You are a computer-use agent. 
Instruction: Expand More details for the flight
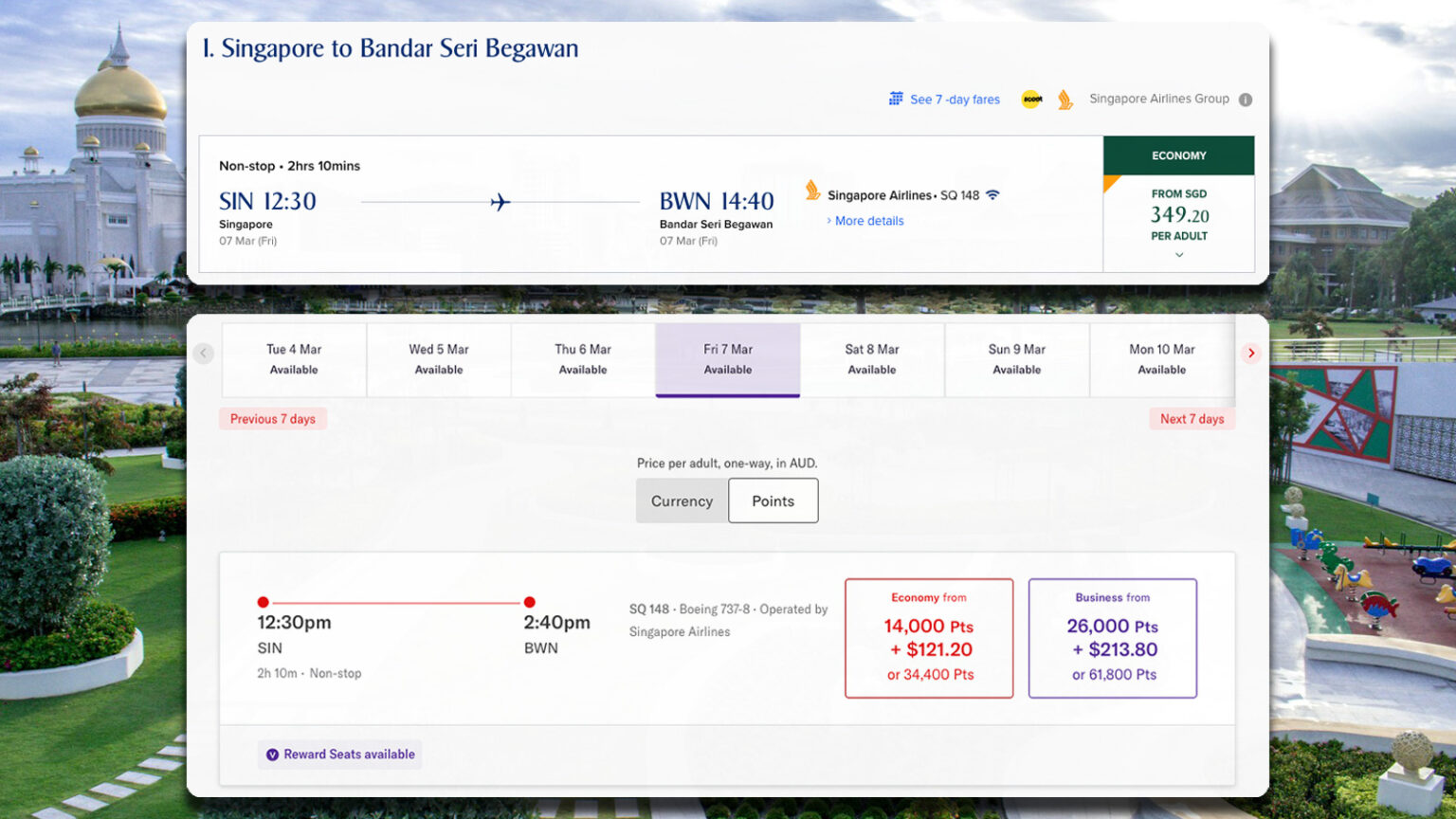[868, 221]
